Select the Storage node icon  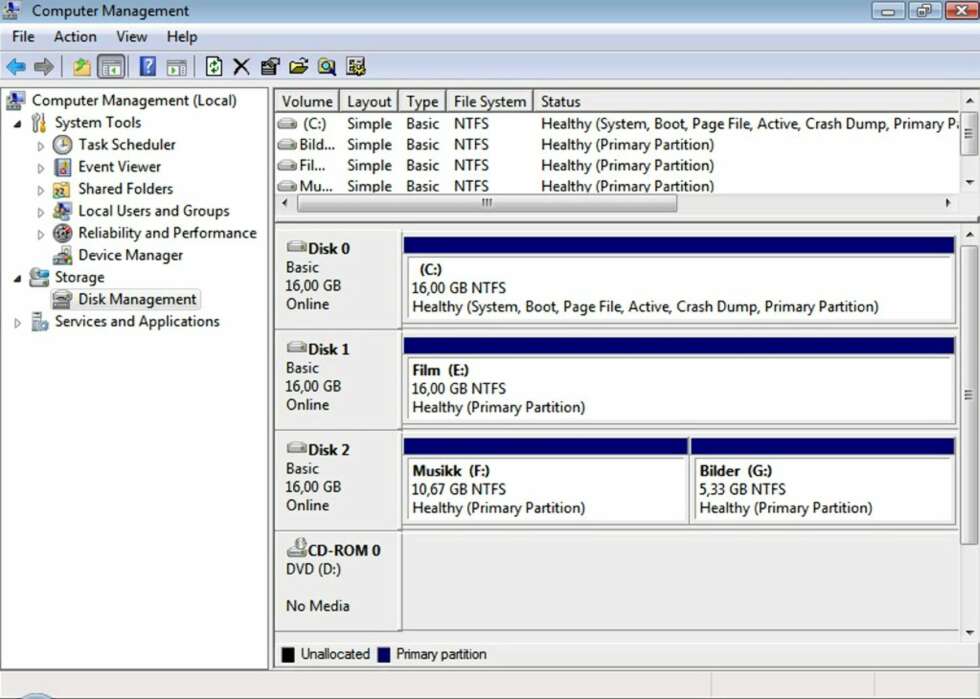39,277
